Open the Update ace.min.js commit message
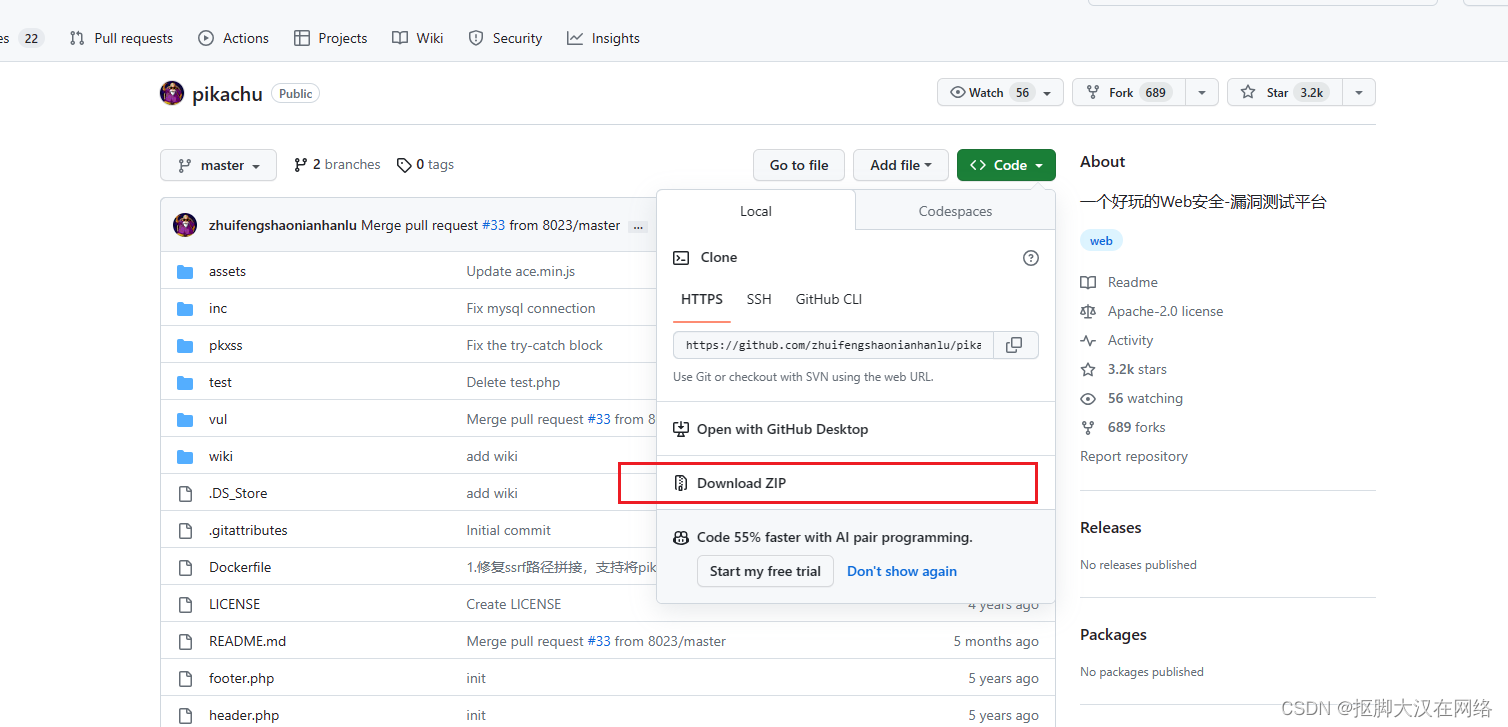Screen dimensions: 1508x727 521,271
